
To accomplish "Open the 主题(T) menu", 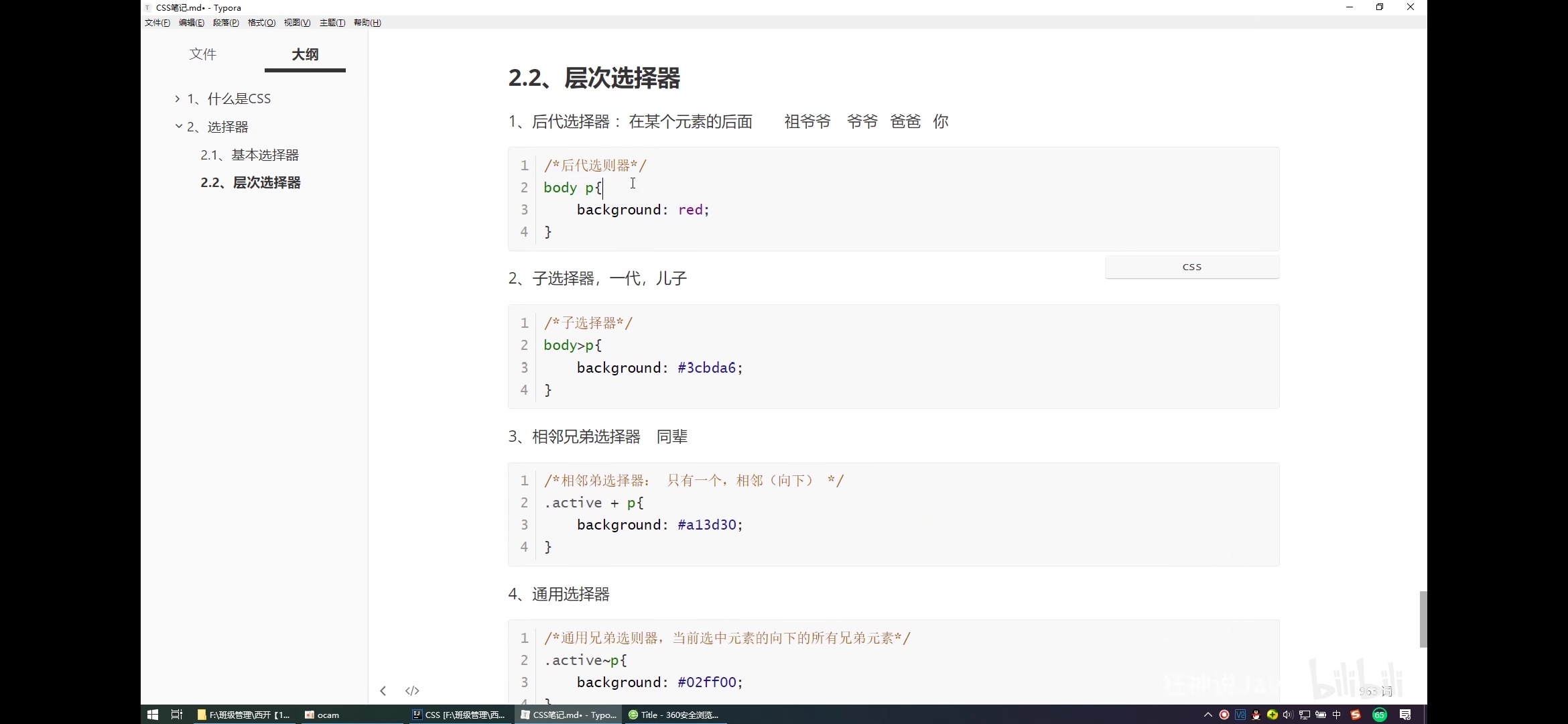I will click(332, 23).
